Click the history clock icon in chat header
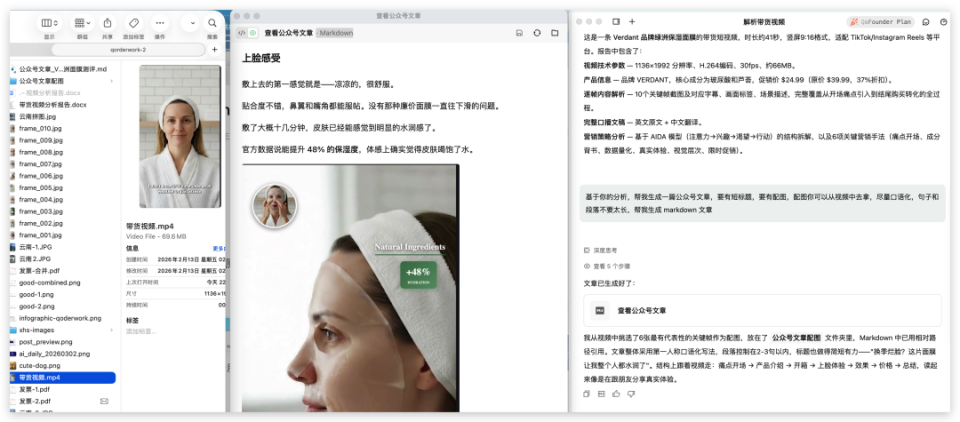 coord(943,21)
